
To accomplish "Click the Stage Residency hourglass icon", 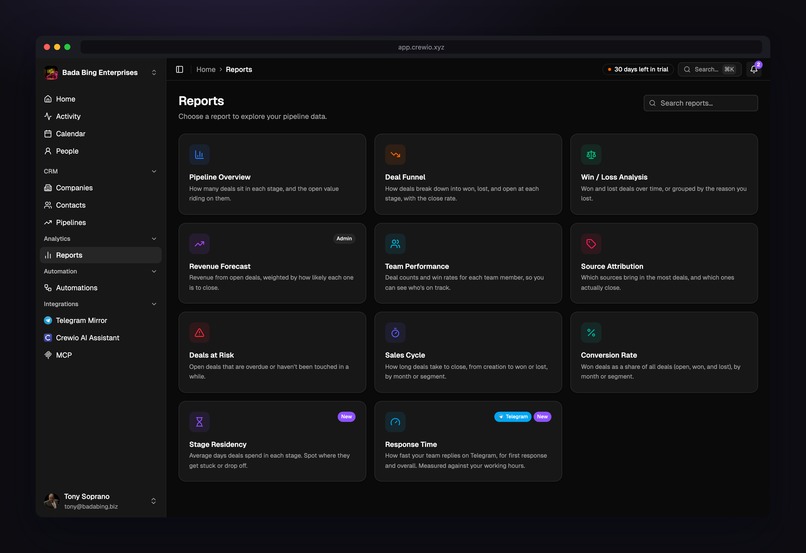I will pyautogui.click(x=199, y=422).
